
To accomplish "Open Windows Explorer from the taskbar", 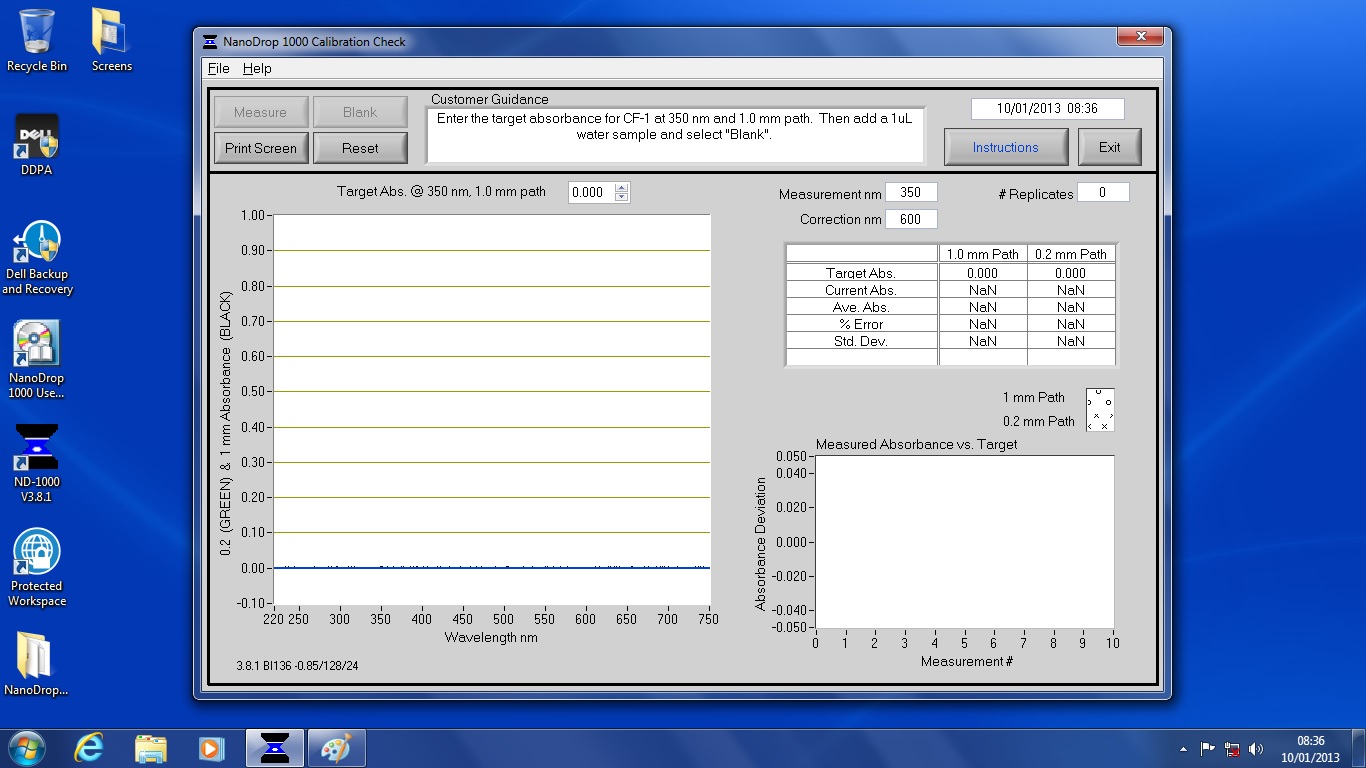I will (x=150, y=748).
